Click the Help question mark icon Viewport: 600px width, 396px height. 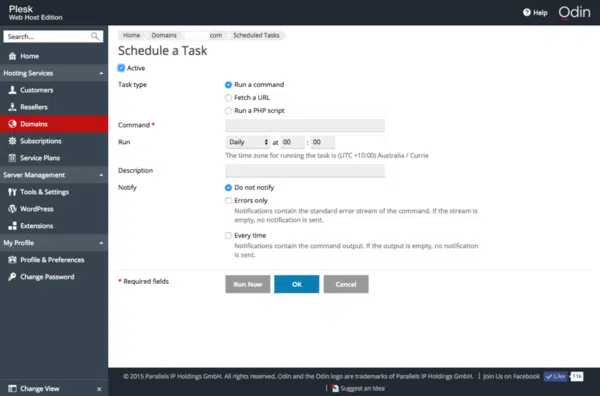pyautogui.click(x=527, y=13)
